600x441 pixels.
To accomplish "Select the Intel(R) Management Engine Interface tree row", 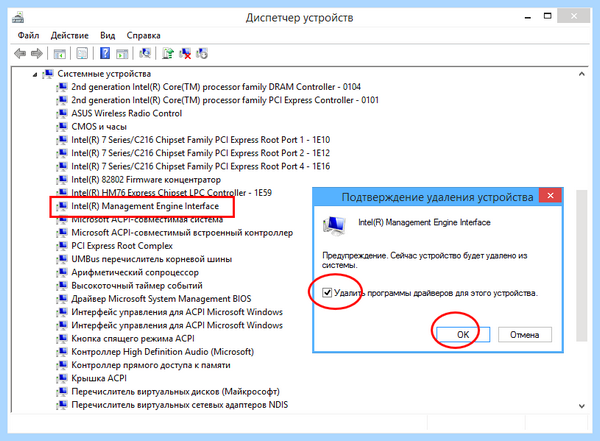I will tap(145, 206).
